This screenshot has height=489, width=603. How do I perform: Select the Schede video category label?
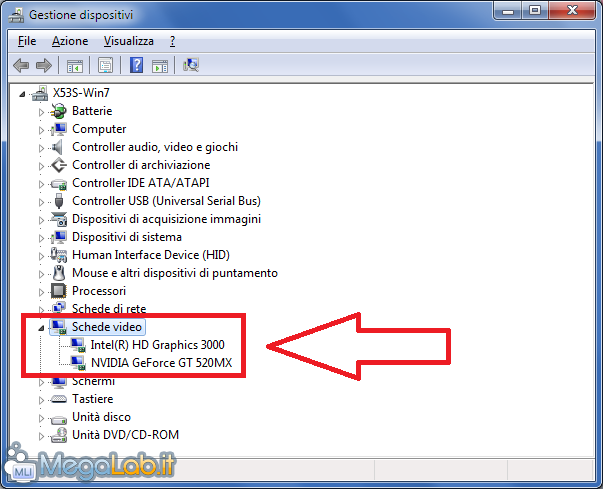[107, 327]
